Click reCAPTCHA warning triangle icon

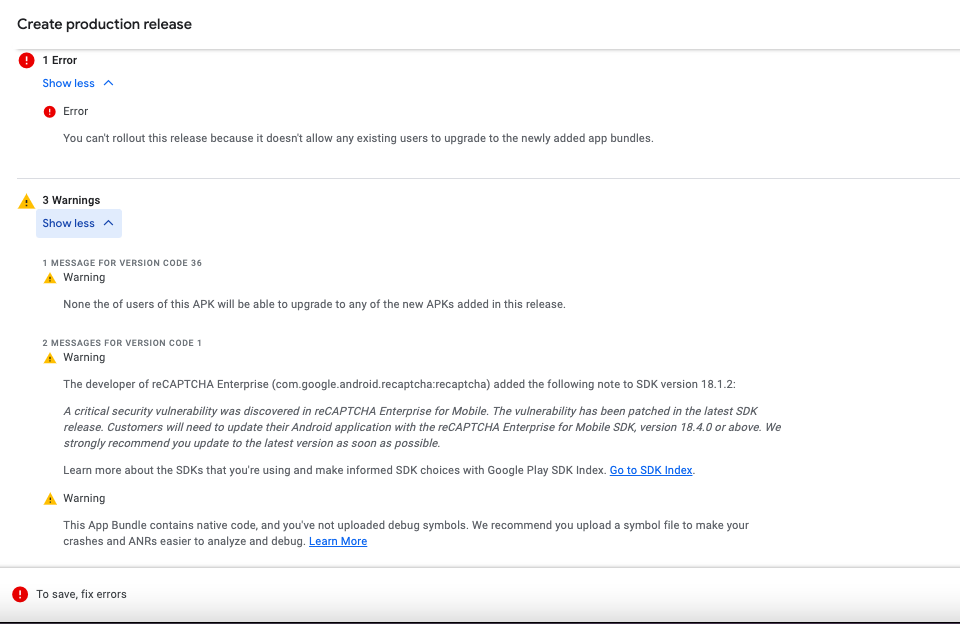pos(50,358)
